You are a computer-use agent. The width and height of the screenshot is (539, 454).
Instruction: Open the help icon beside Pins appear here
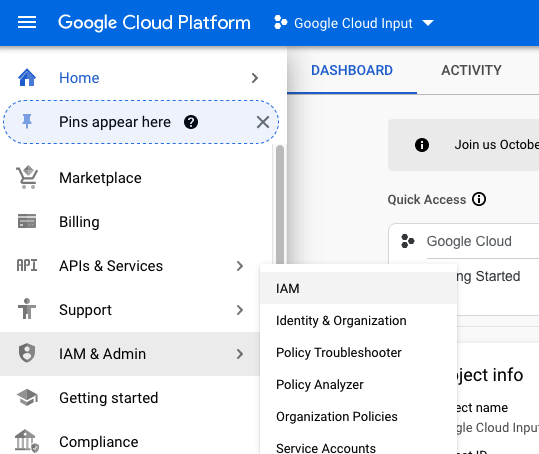pyautogui.click(x=191, y=122)
